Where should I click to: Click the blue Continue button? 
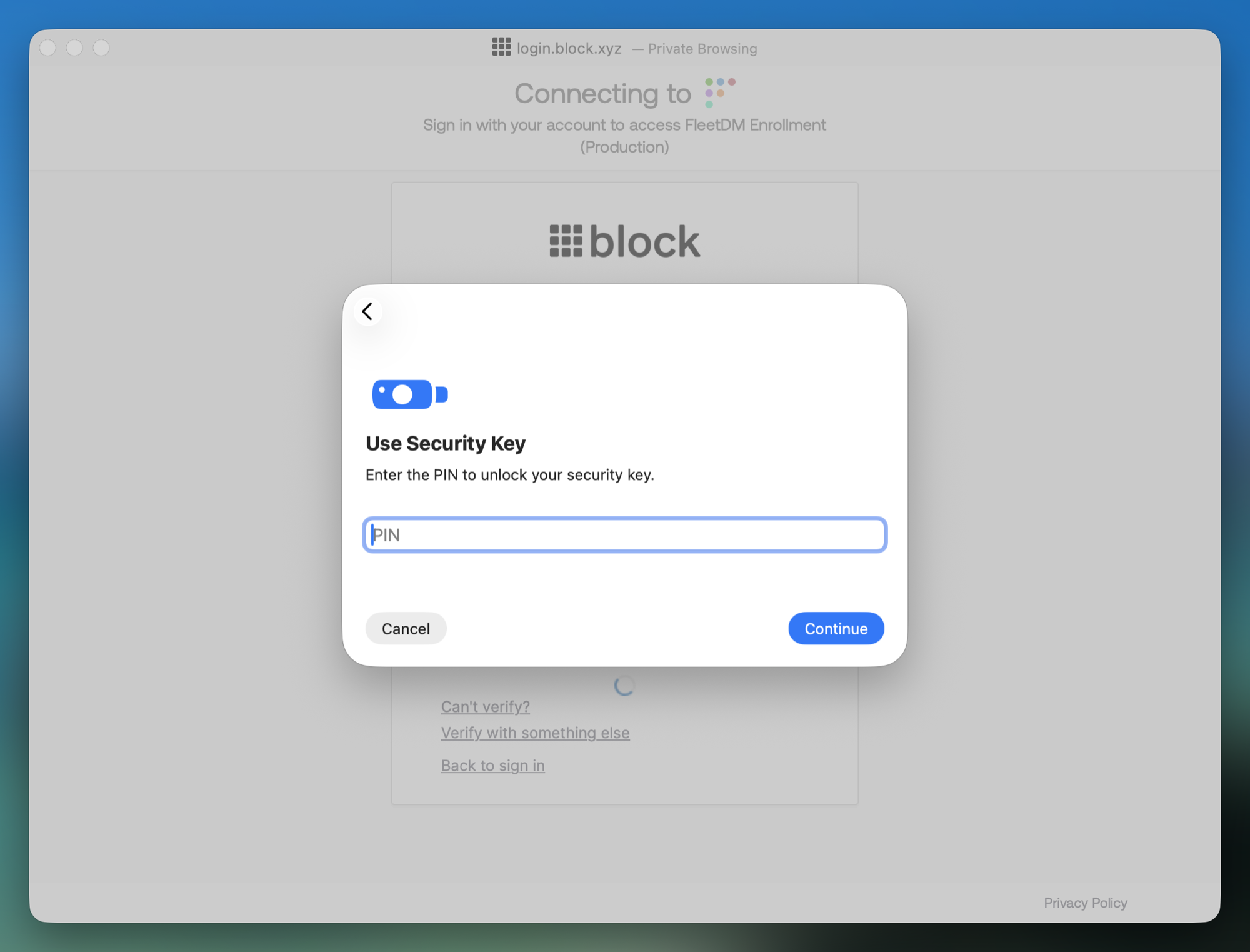836,628
